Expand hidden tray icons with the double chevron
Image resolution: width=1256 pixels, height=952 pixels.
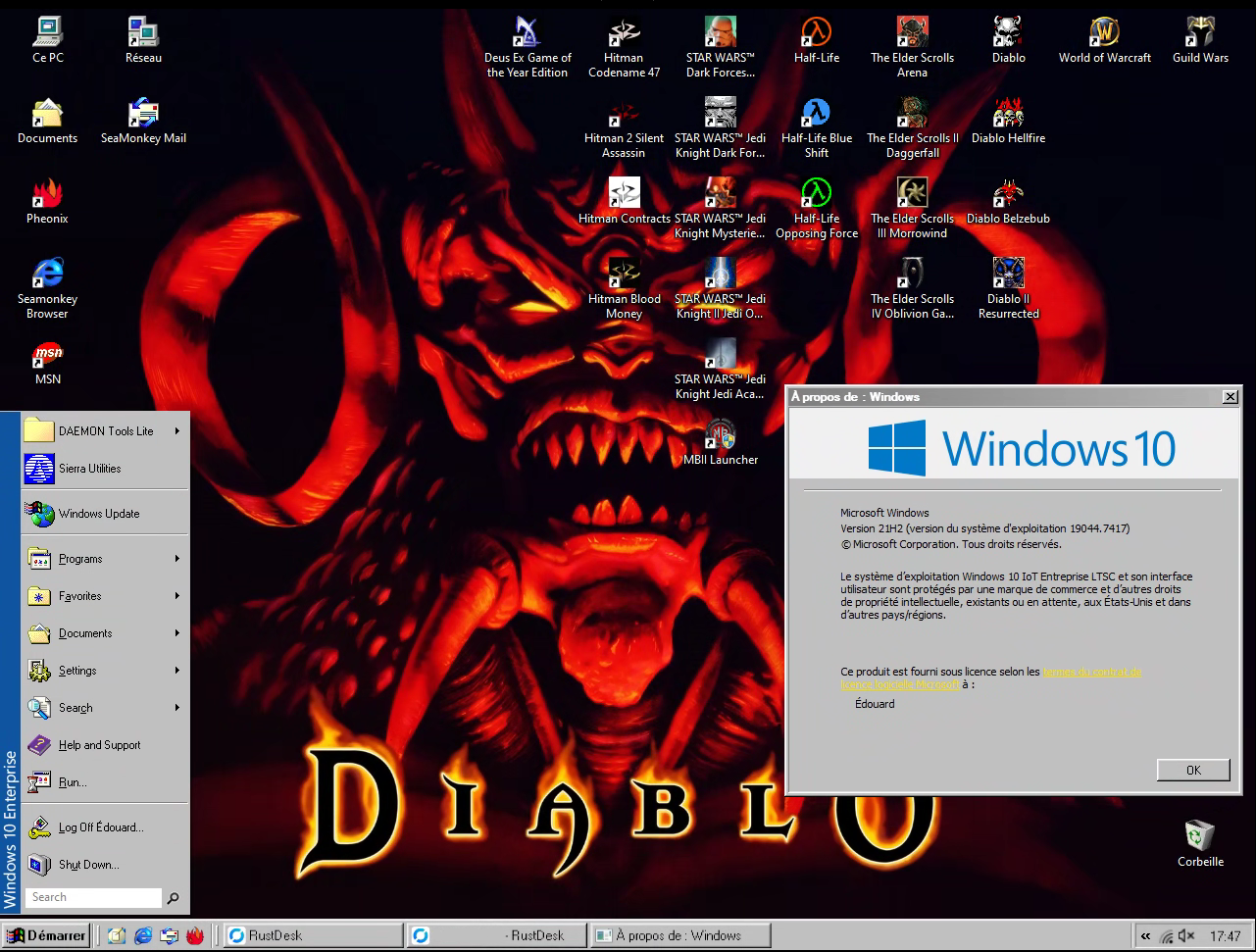[x=1145, y=936]
